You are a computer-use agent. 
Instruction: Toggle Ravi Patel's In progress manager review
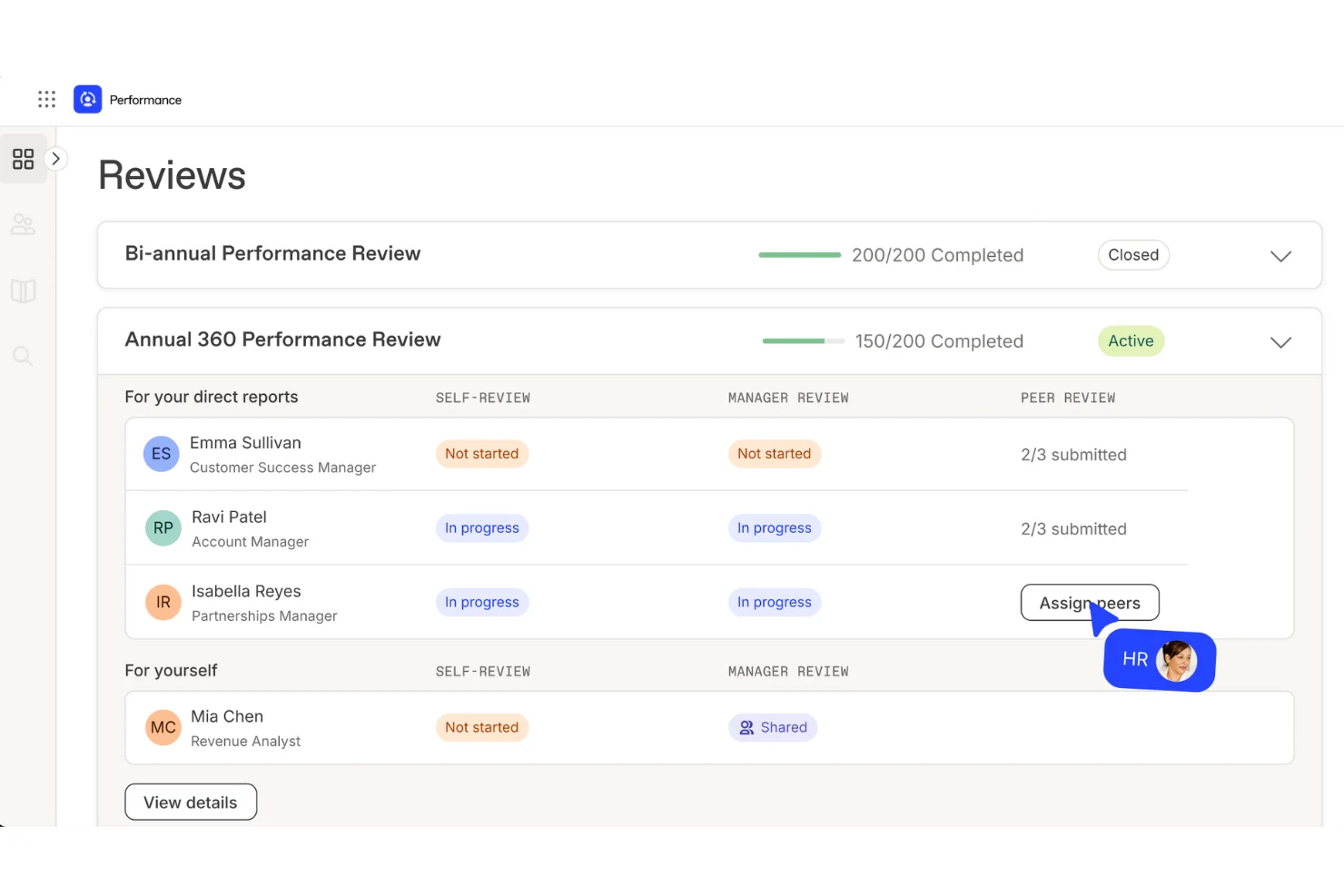(x=775, y=527)
